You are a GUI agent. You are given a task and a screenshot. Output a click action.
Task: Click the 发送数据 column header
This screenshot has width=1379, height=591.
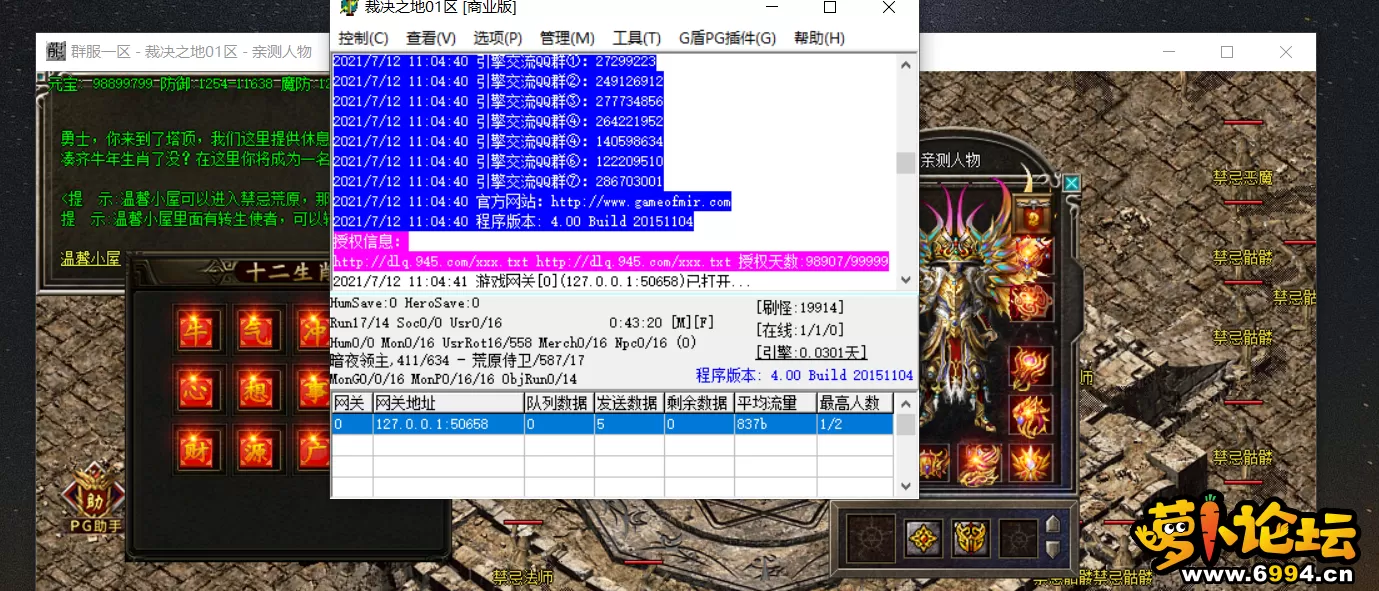point(628,403)
